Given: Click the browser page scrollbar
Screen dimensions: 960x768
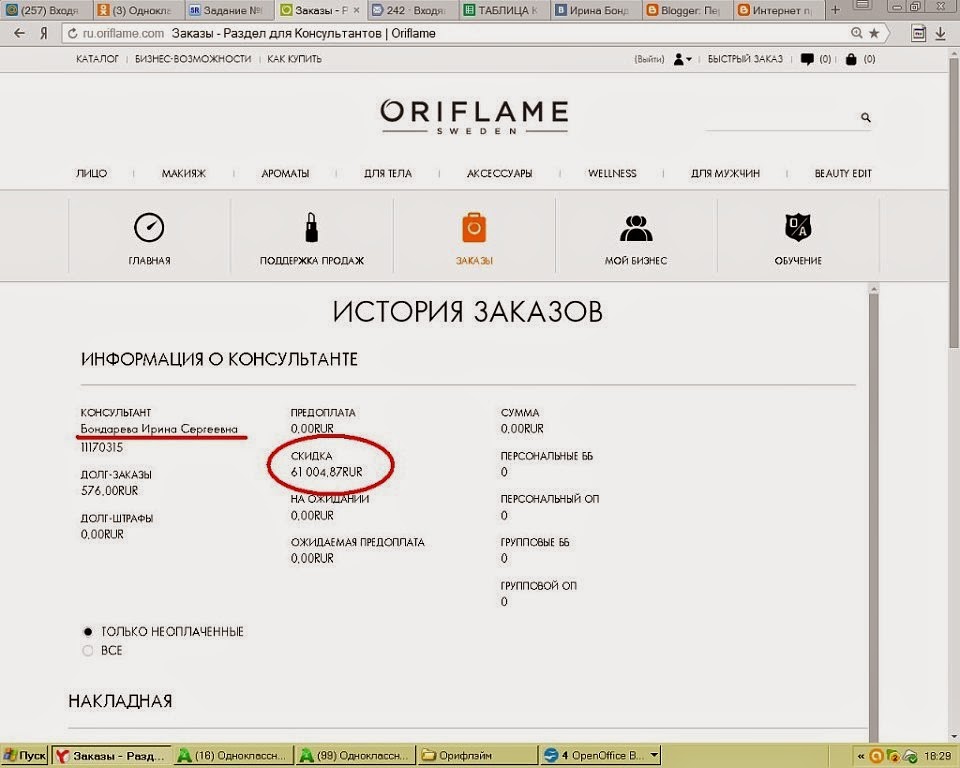Looking at the screenshot, I should [x=954, y=202].
